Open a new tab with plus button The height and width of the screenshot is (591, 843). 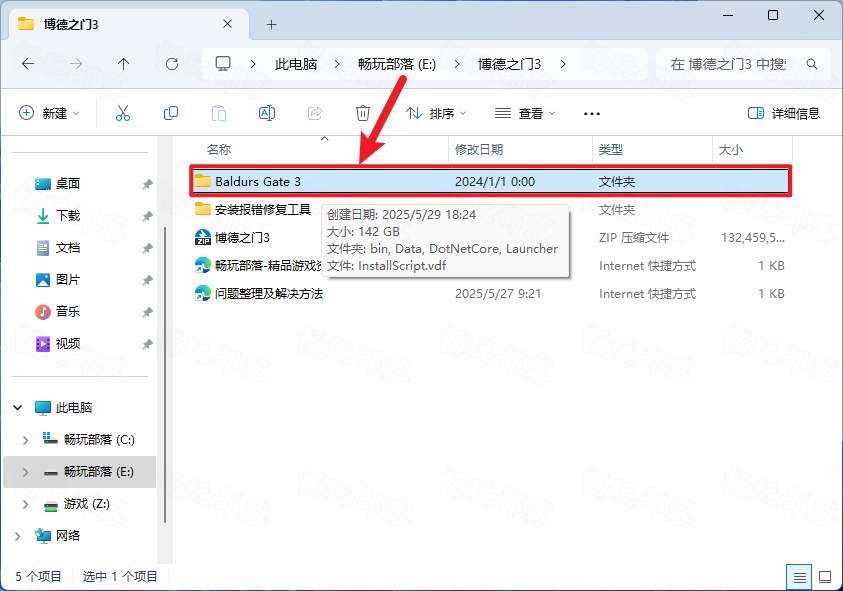point(272,24)
